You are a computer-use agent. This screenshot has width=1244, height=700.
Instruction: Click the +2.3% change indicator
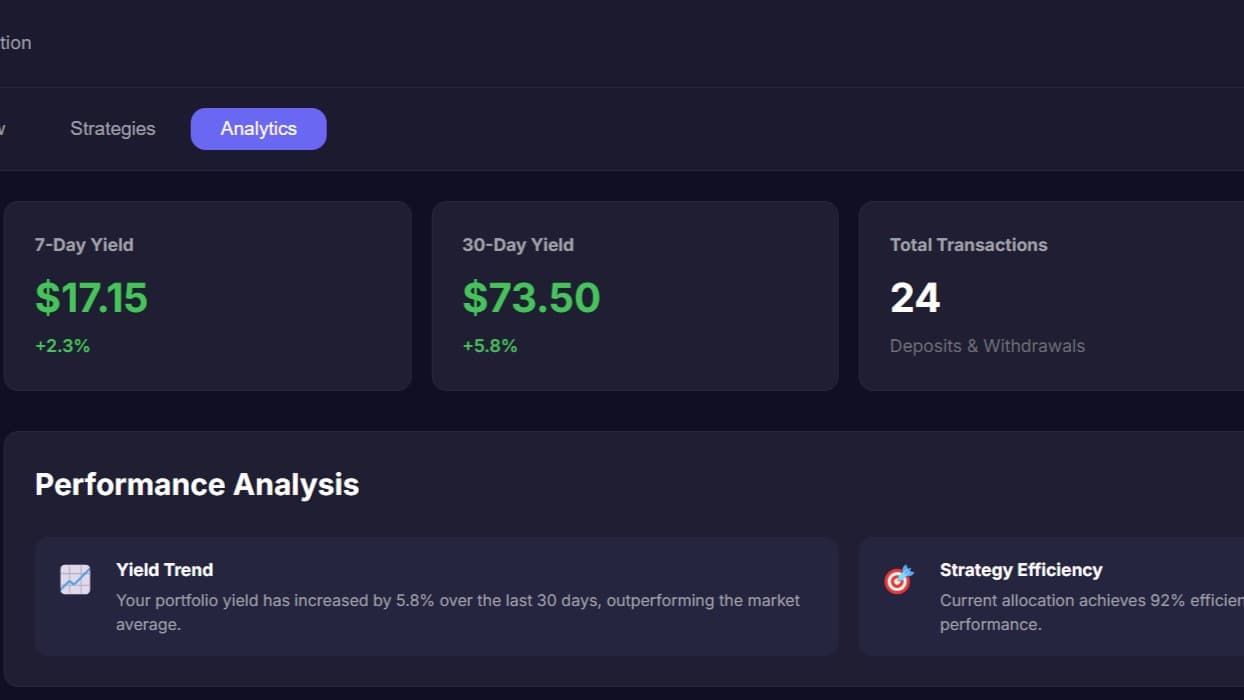pyautogui.click(x=62, y=346)
